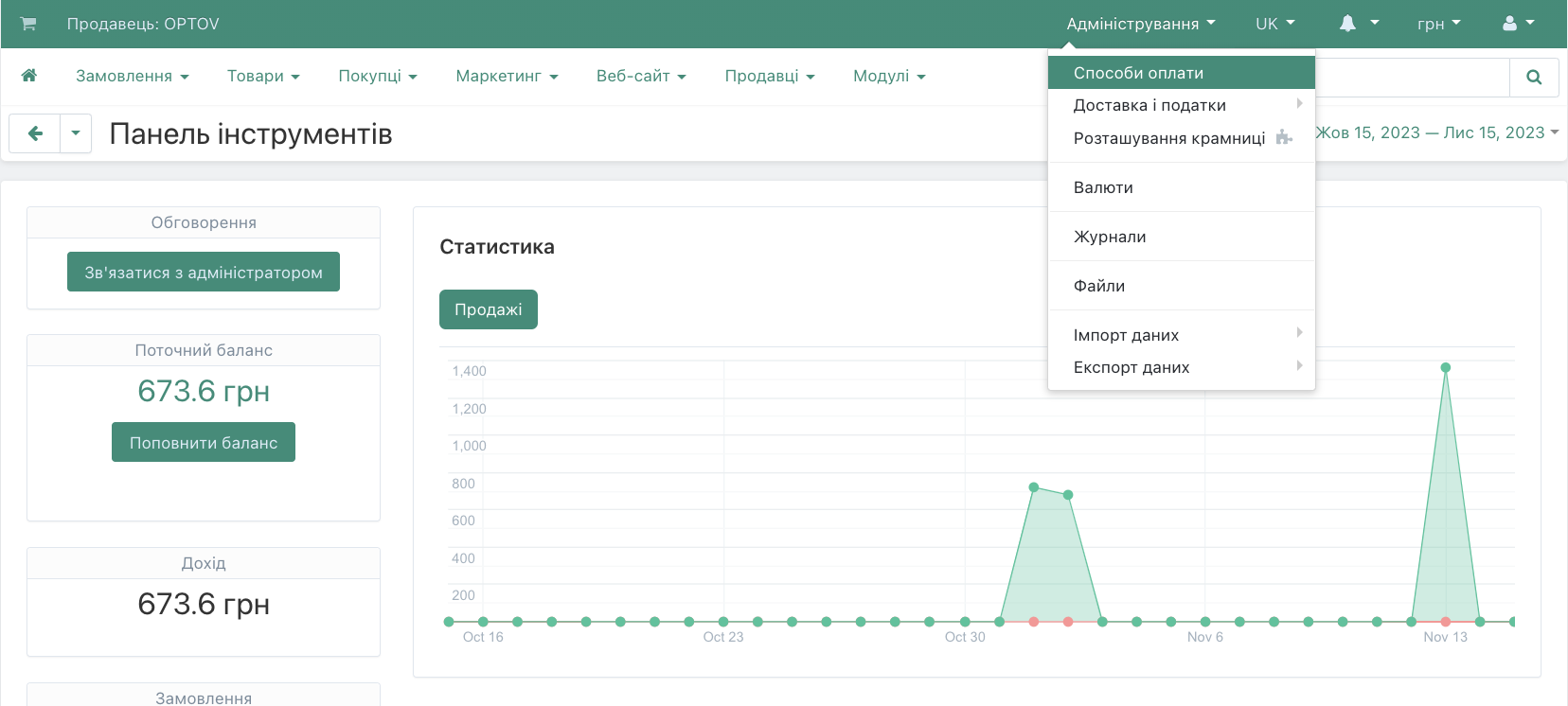
Task: Click the shopping cart storefront icon
Action: [28, 24]
